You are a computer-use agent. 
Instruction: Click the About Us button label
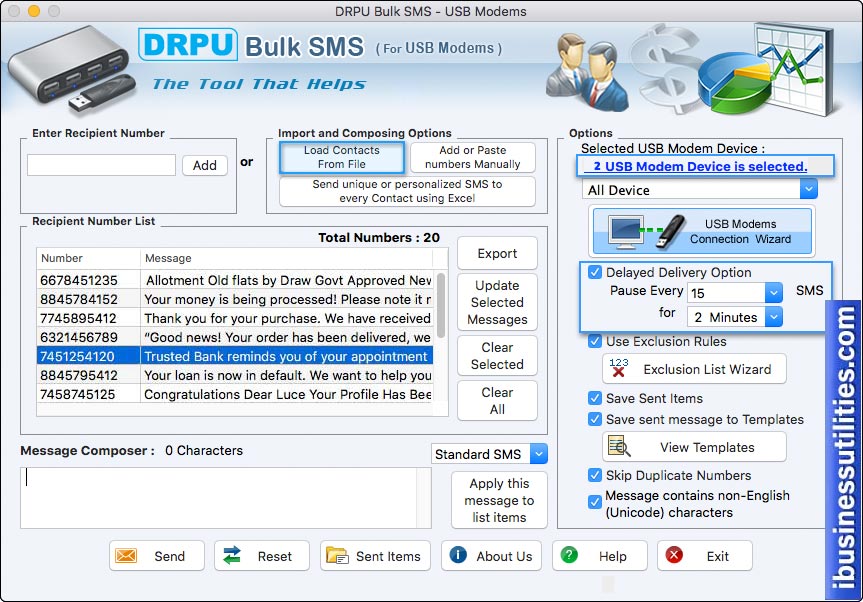504,556
